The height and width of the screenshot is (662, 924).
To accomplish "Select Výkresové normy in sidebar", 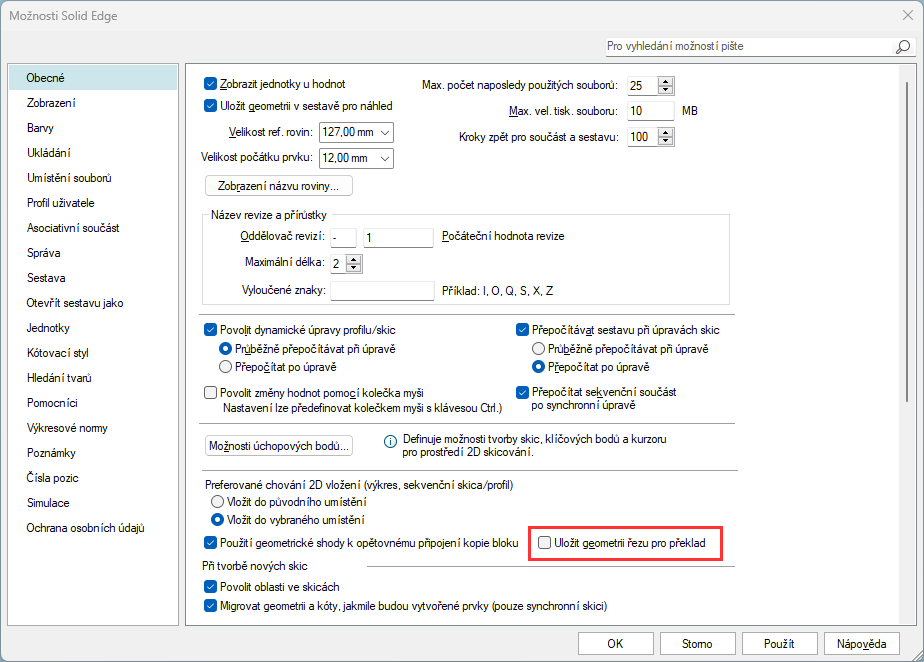I will [67, 428].
